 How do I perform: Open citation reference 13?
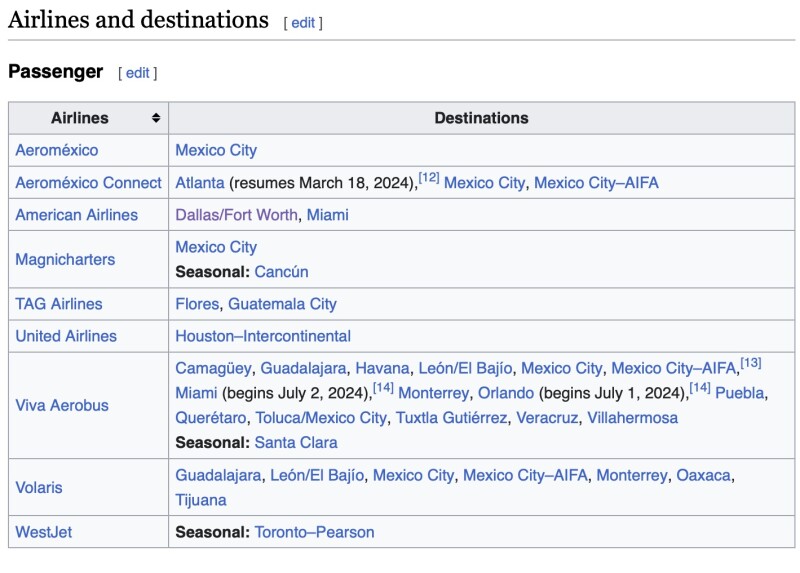coord(751,362)
